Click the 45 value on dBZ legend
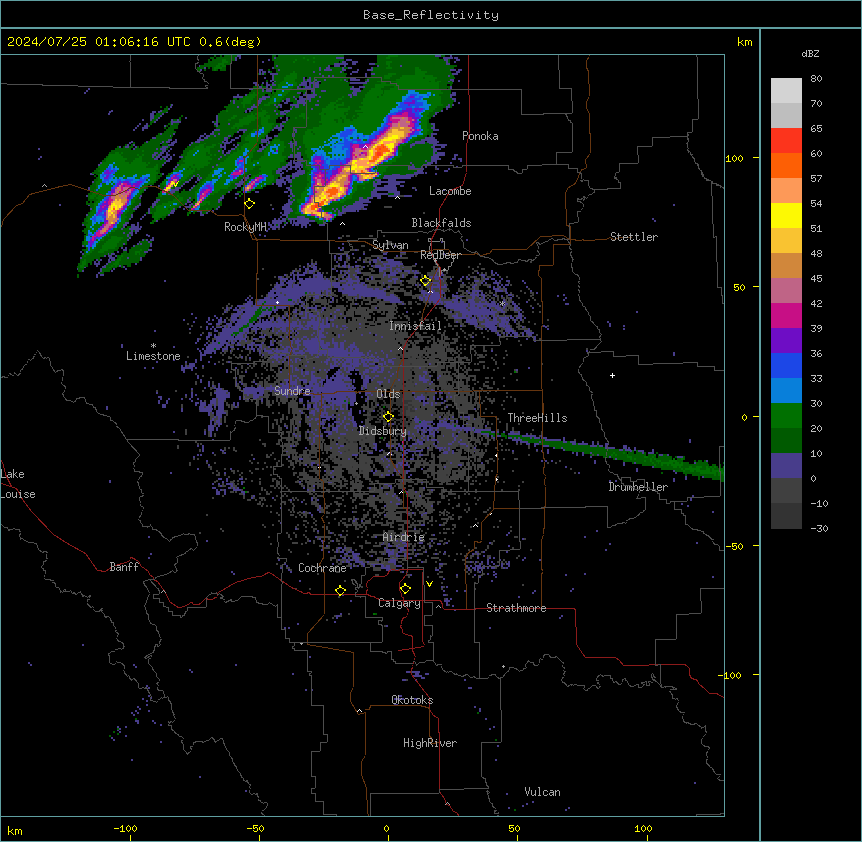The width and height of the screenshot is (862, 842). 816,279
